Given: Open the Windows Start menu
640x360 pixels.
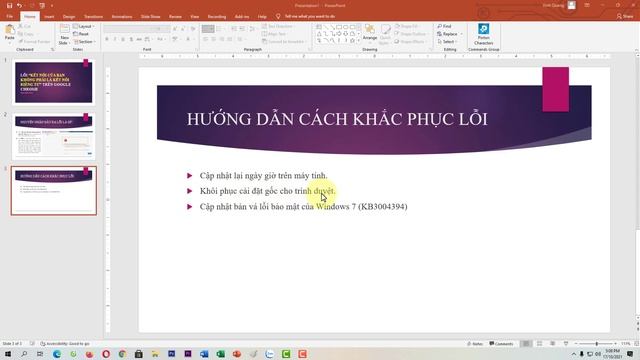Looking at the screenshot, I should [x=8, y=354].
